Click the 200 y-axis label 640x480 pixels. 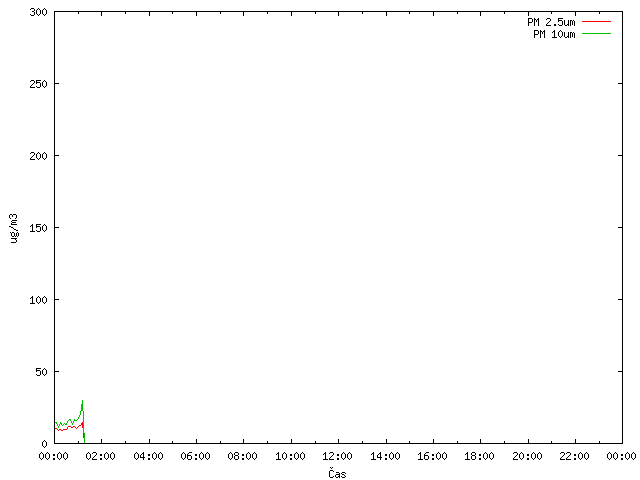pyautogui.click(x=38, y=156)
